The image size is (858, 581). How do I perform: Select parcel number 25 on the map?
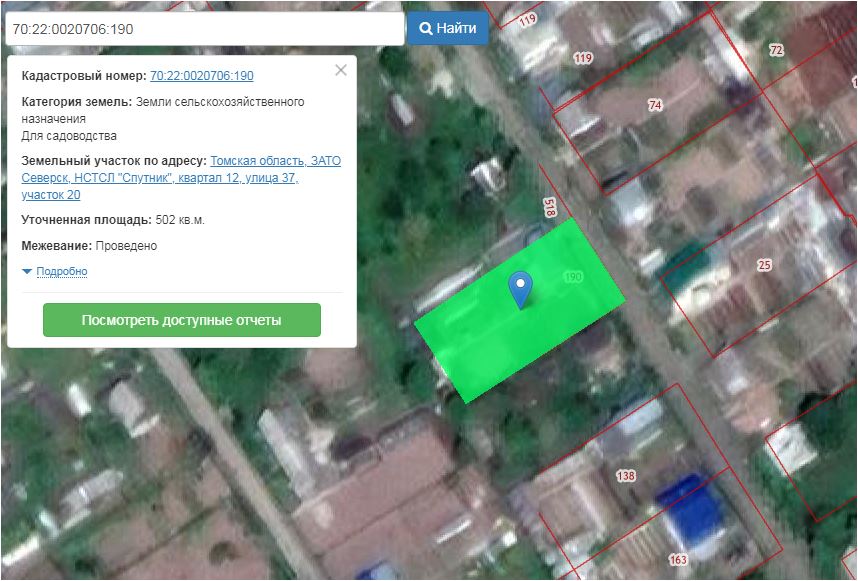[765, 265]
